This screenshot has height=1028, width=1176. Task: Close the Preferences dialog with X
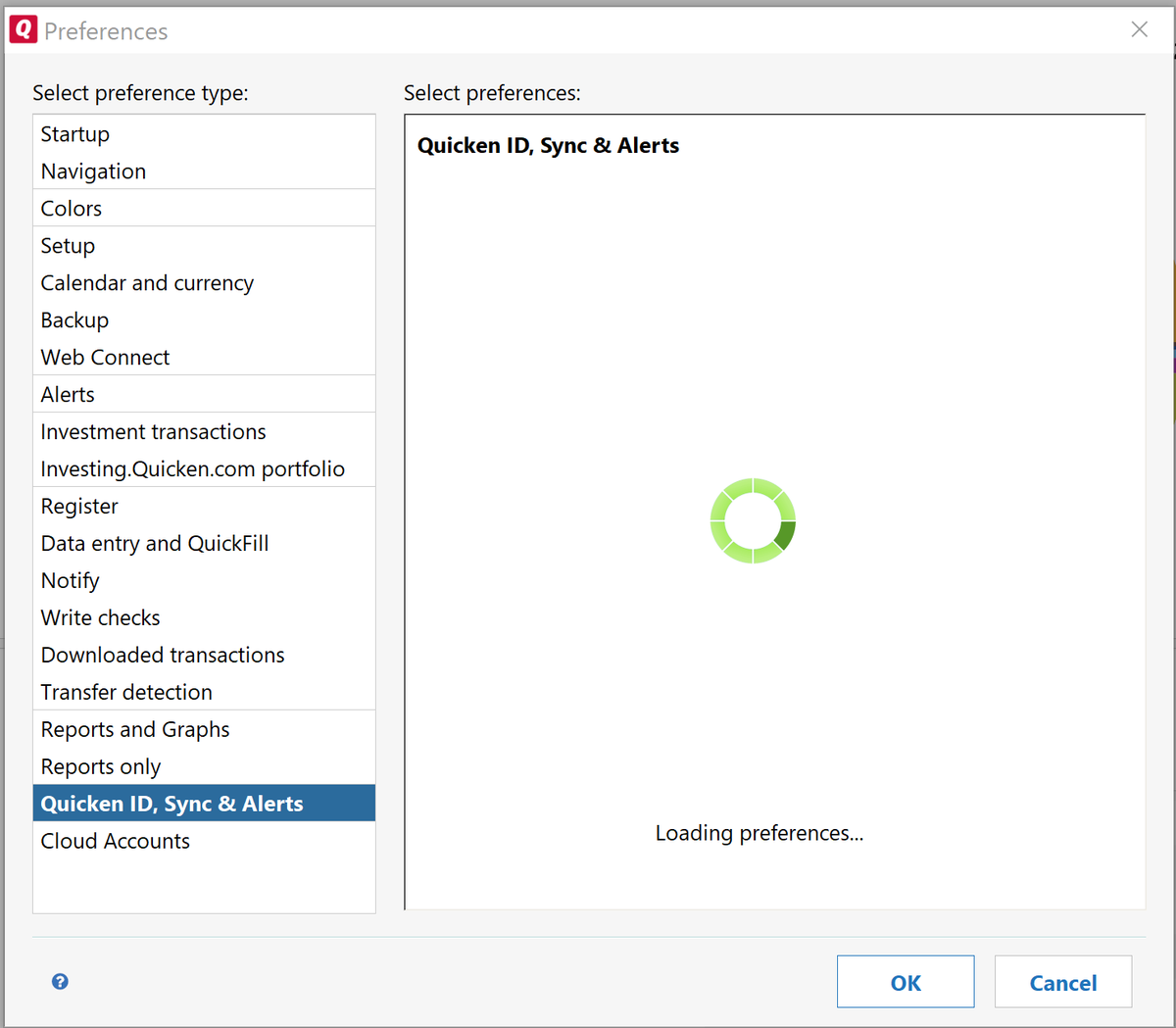click(1139, 29)
